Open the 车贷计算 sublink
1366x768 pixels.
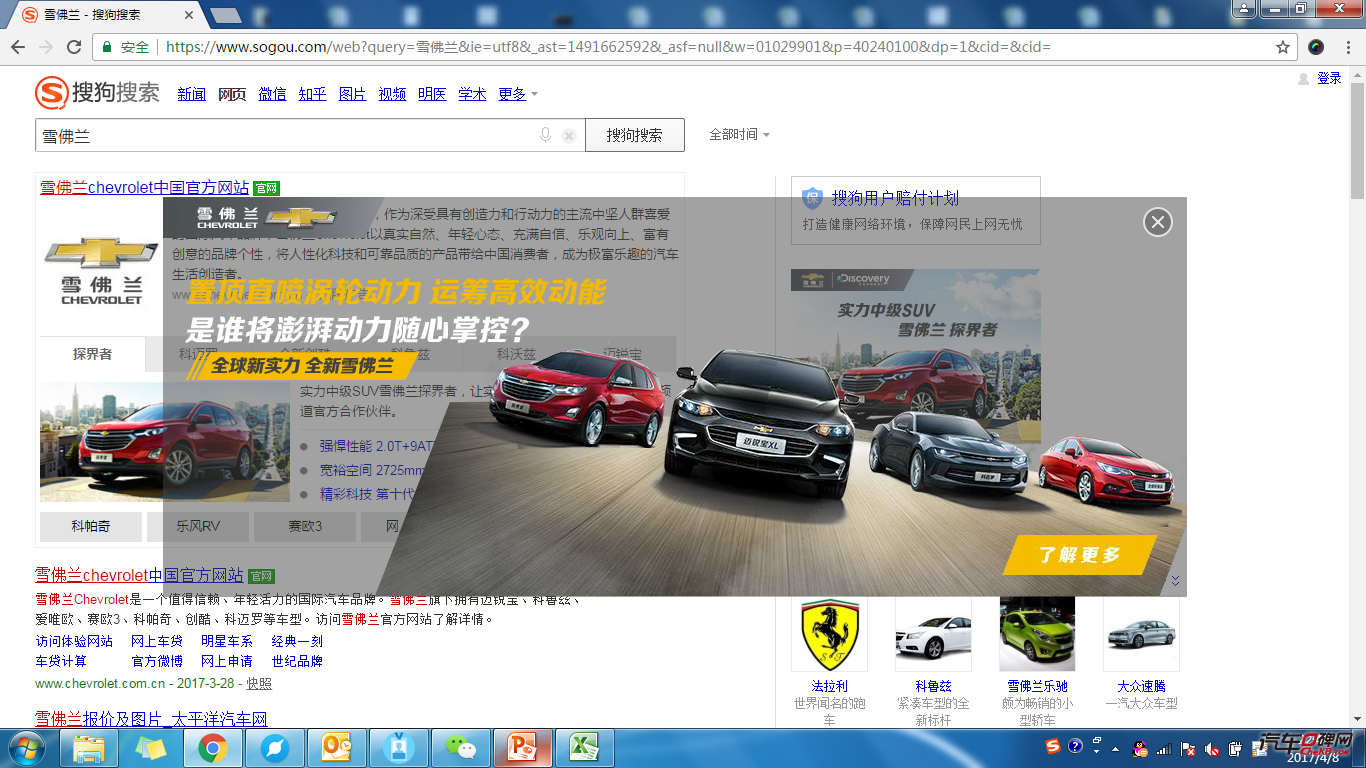tap(61, 661)
